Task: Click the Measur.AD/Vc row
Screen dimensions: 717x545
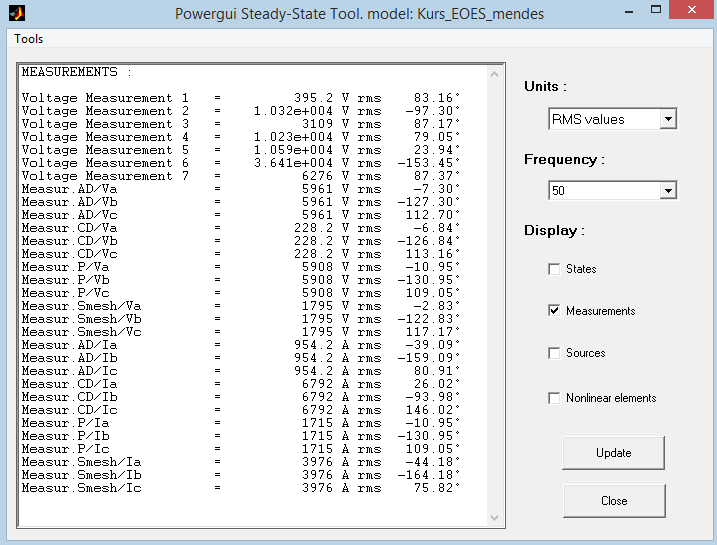Action: [241, 215]
